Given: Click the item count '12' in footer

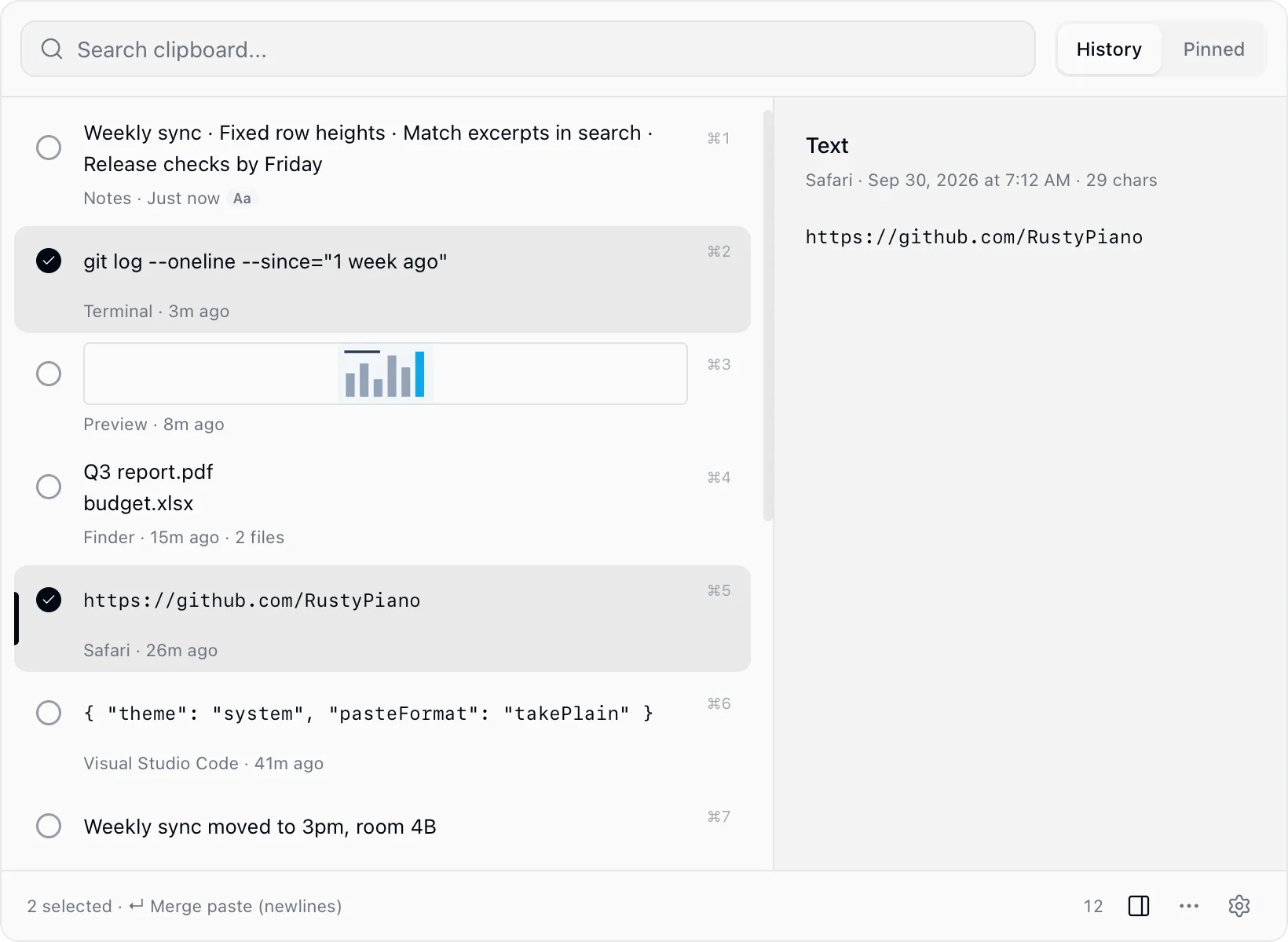Looking at the screenshot, I should tap(1093, 906).
